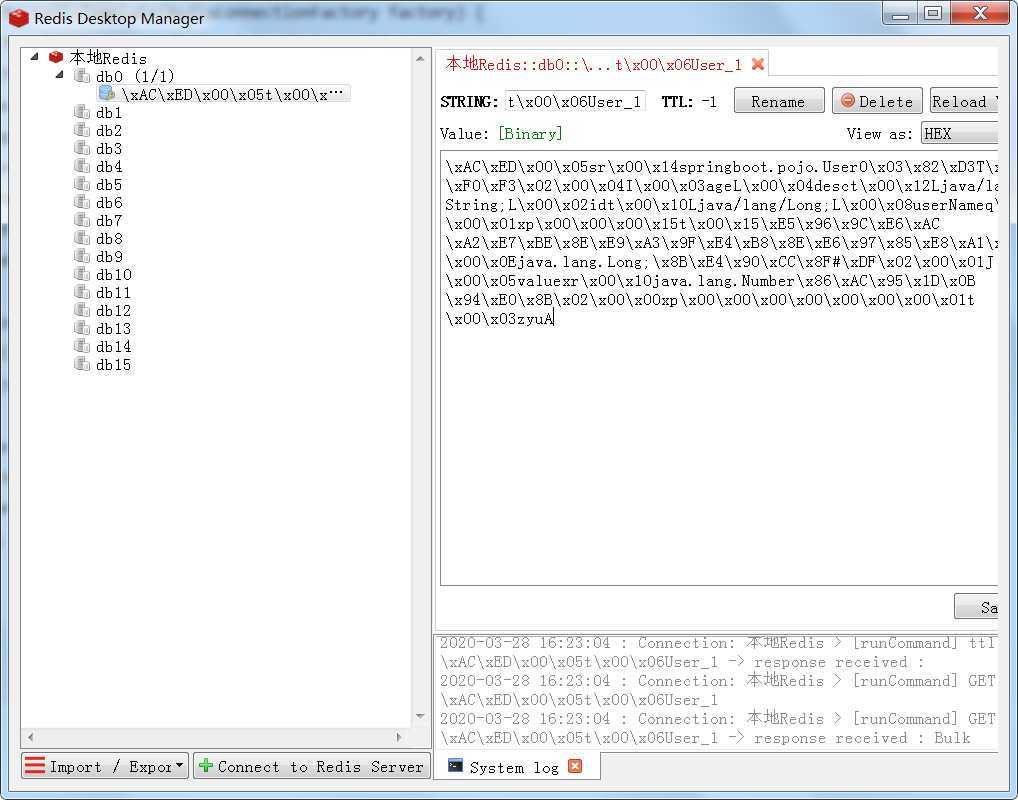Connect to Redis Server
This screenshot has height=800, width=1018.
[312, 766]
